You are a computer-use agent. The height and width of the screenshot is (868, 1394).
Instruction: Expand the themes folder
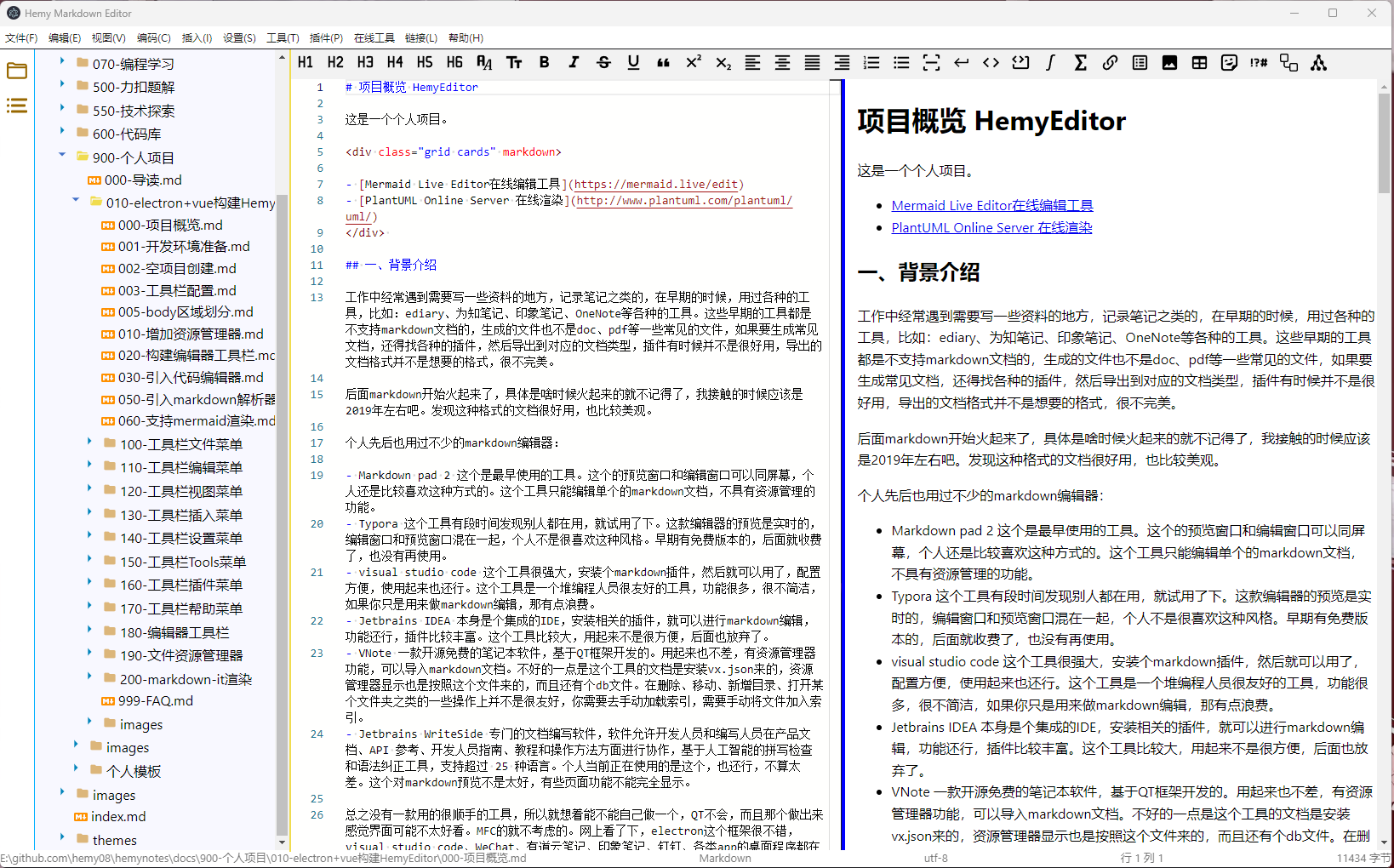tap(62, 837)
